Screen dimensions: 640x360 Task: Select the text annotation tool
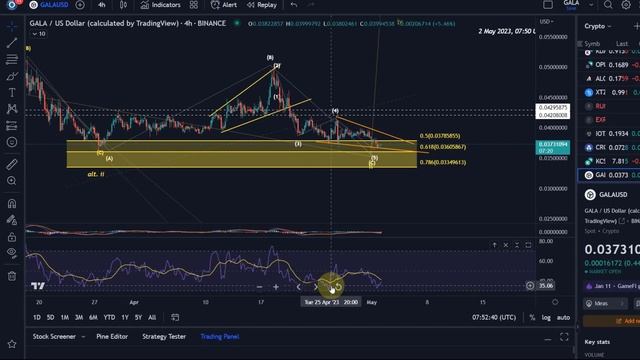pyautogui.click(x=12, y=93)
